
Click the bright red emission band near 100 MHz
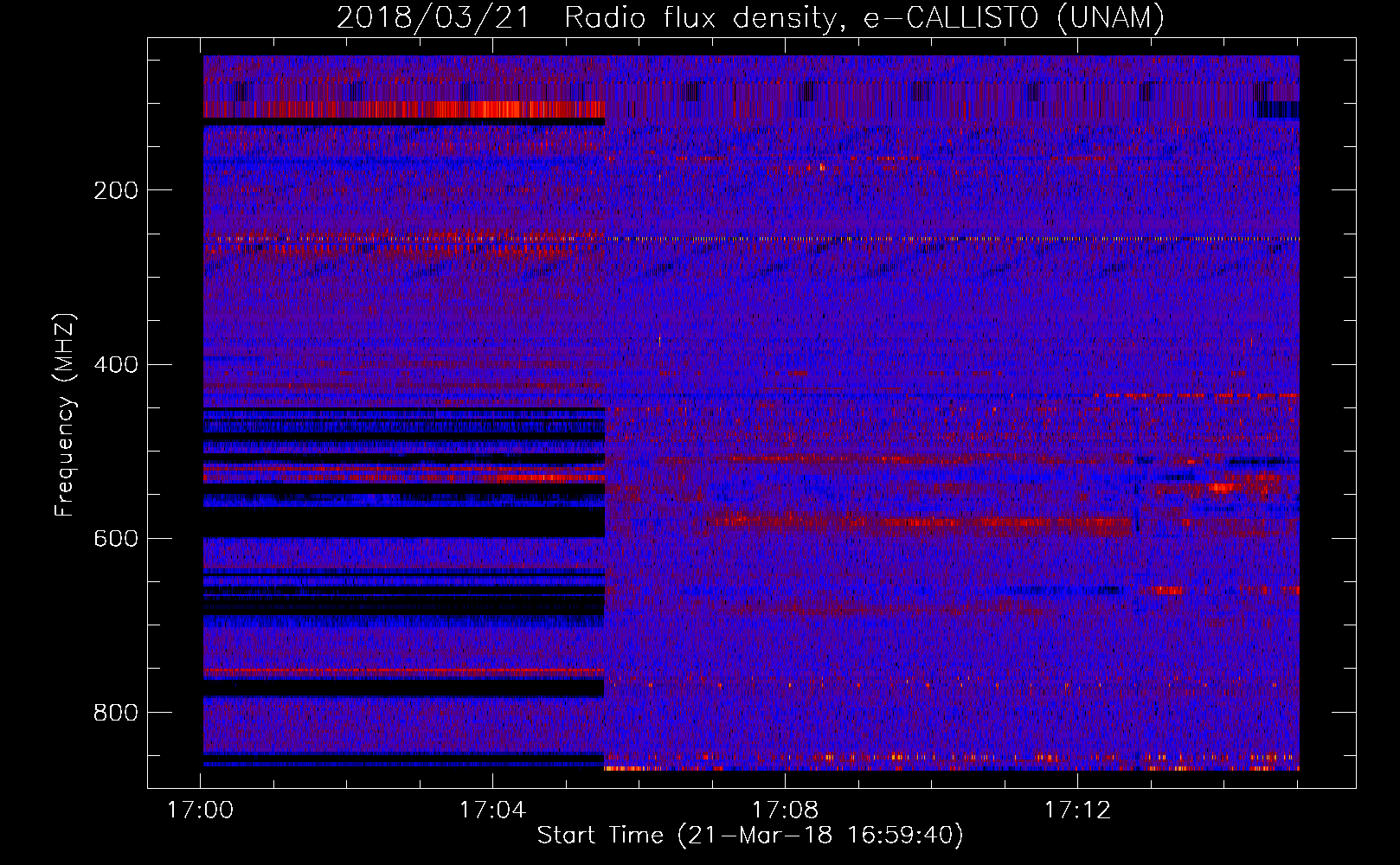point(404,110)
